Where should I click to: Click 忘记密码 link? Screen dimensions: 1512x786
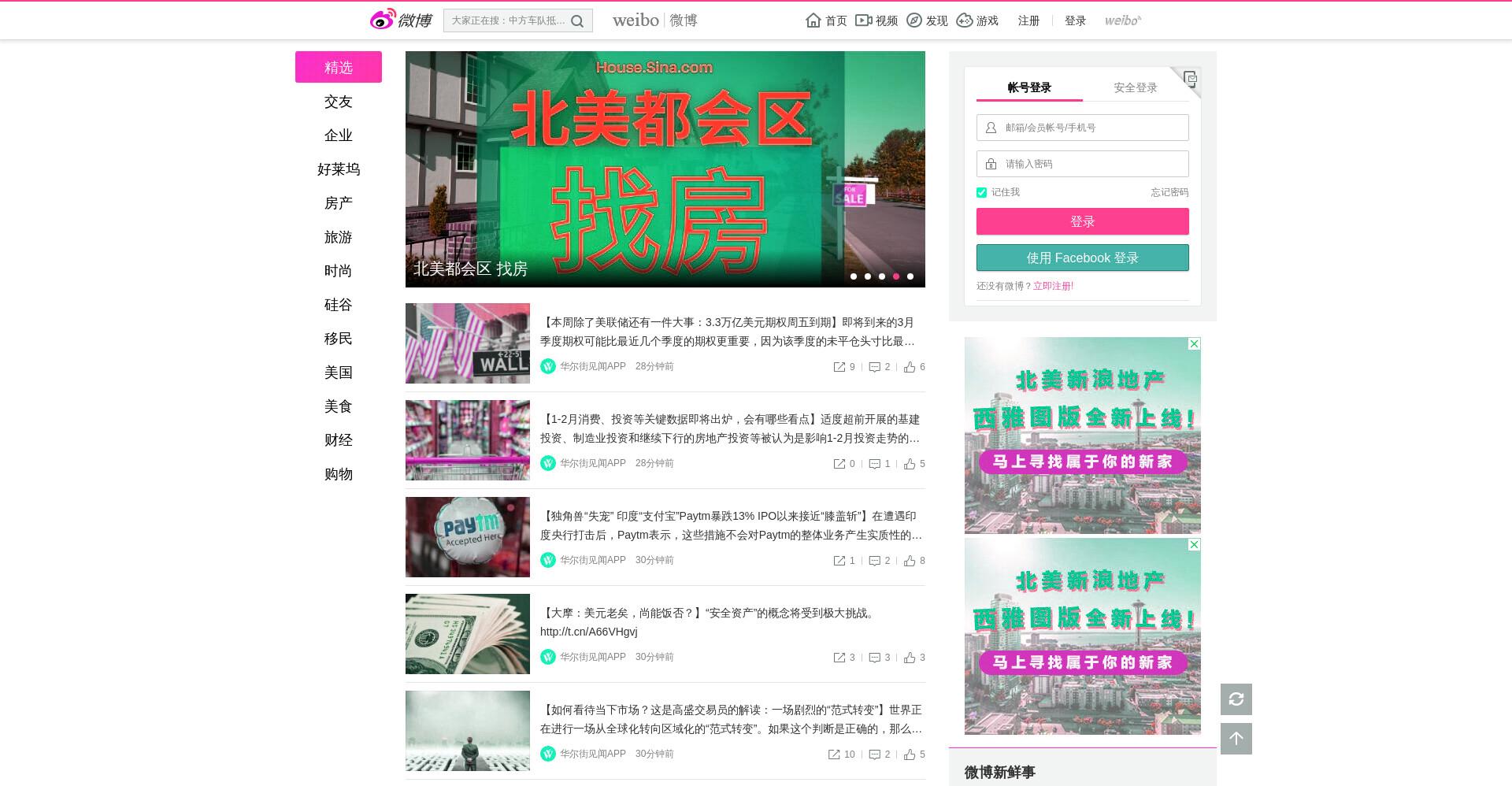1169,192
